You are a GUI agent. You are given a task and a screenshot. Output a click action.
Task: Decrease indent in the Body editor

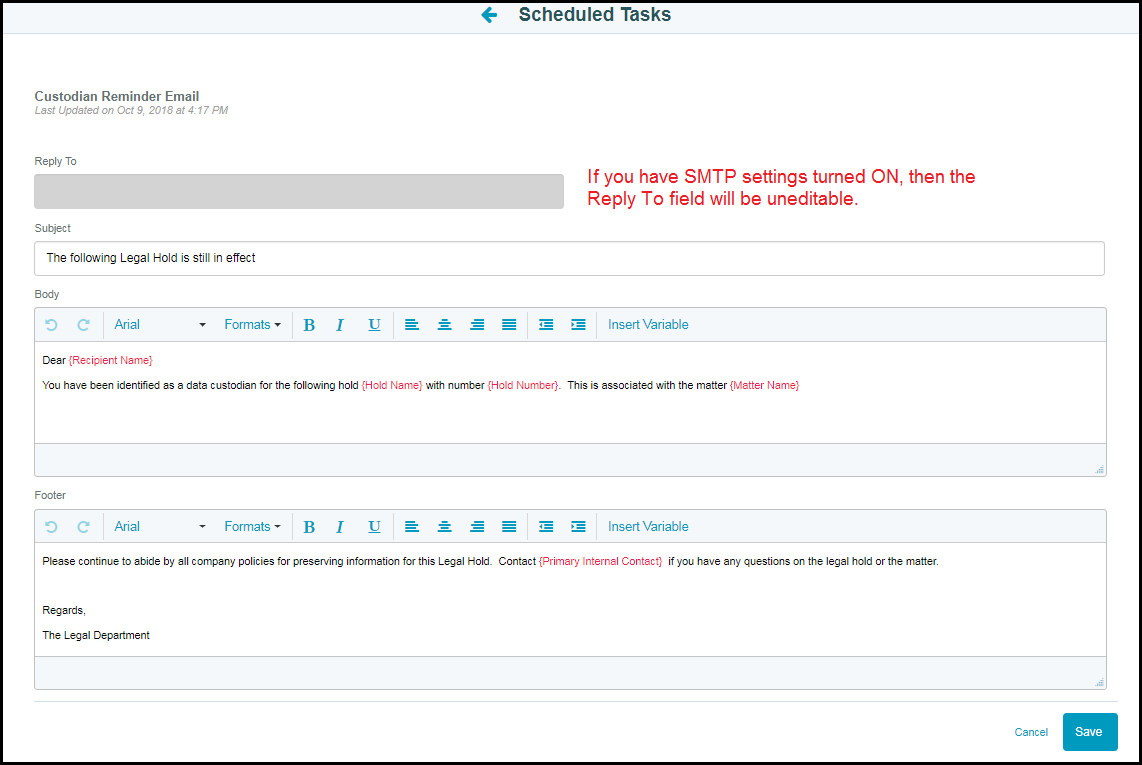tap(546, 325)
